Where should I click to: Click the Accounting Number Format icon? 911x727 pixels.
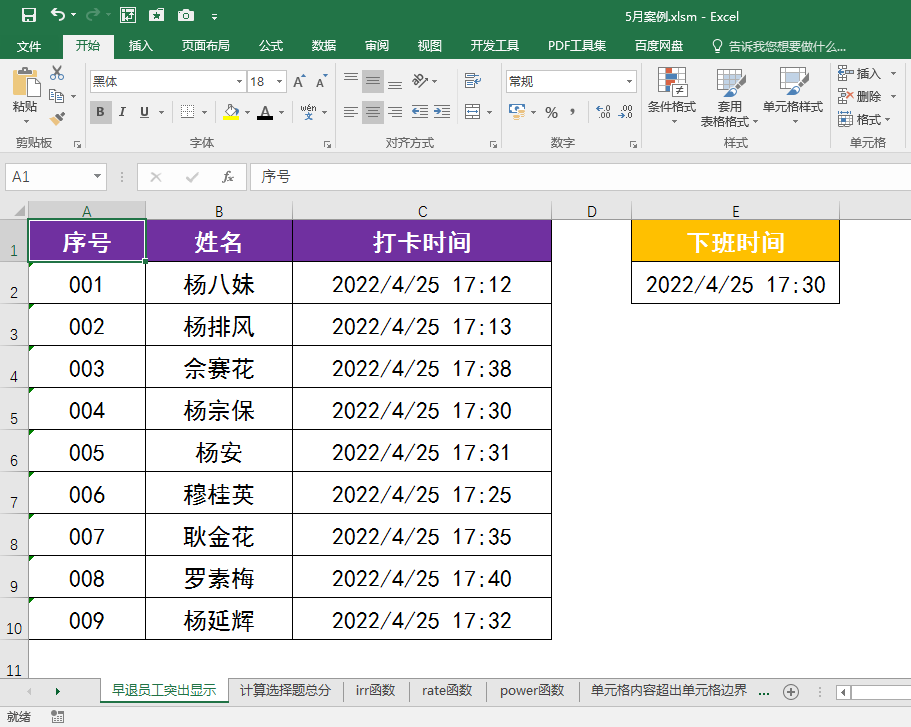[x=517, y=112]
